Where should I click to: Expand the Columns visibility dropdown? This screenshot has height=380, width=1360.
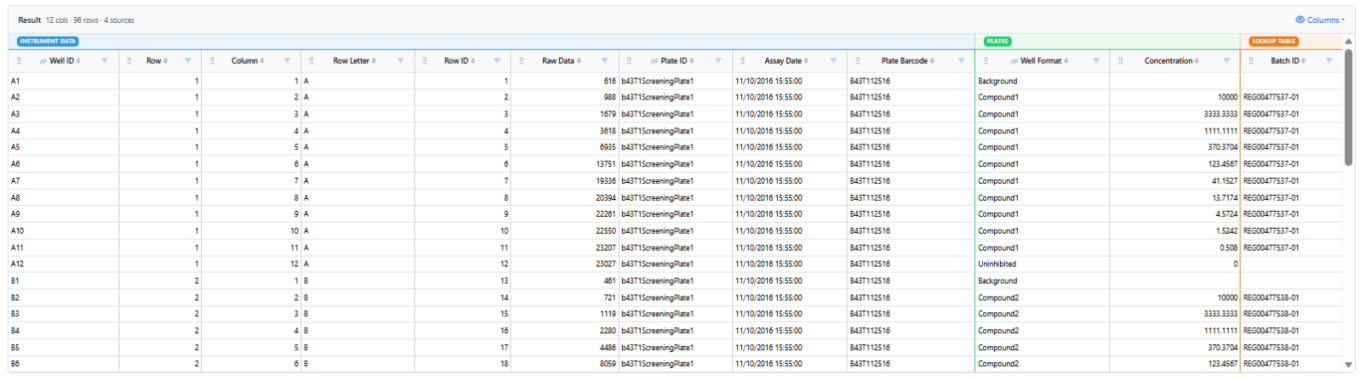1320,19
